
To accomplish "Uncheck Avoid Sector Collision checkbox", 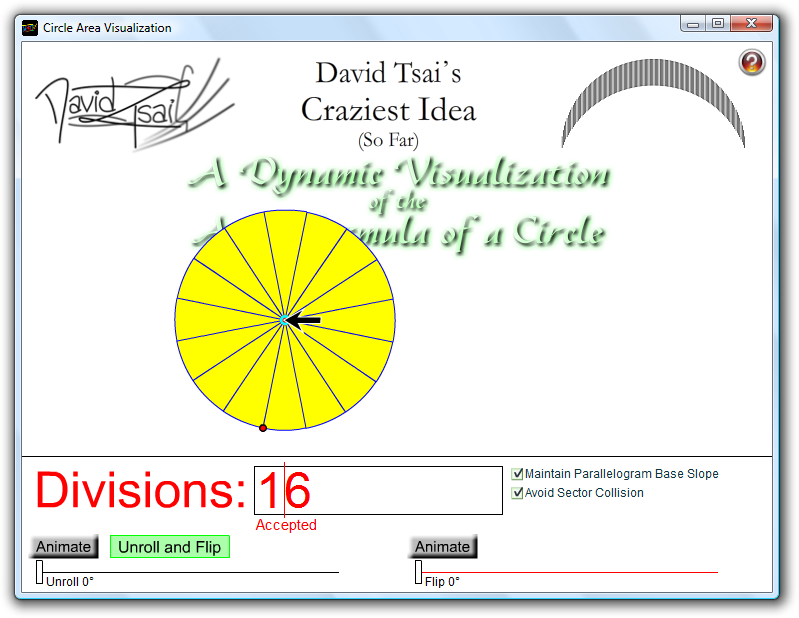I will 517,493.
